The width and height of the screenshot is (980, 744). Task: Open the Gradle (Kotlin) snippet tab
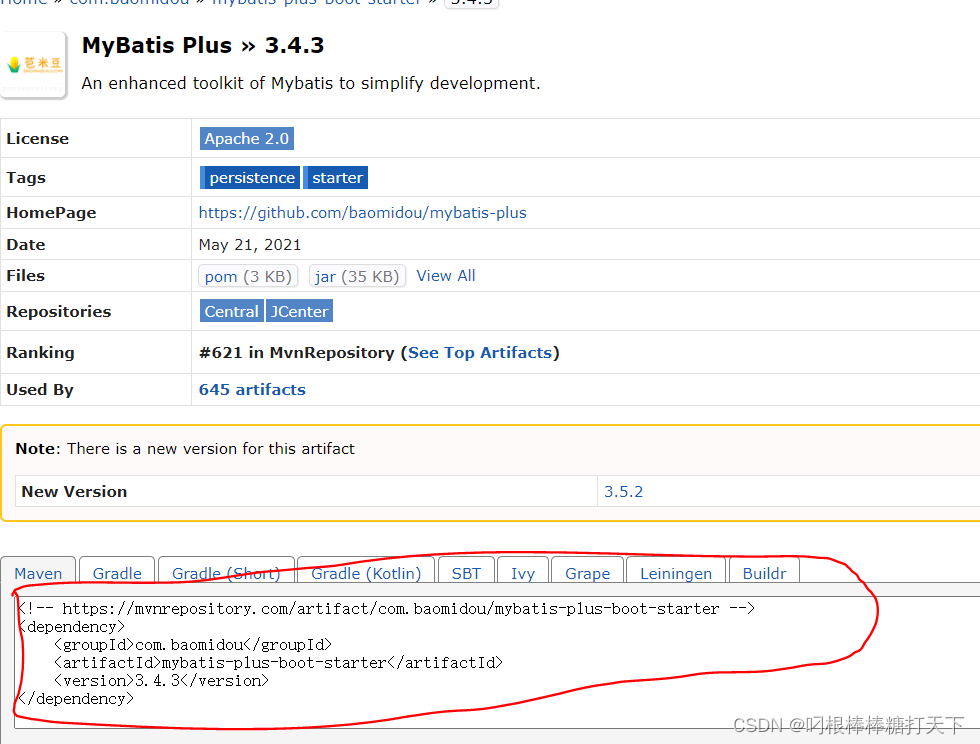[365, 572]
